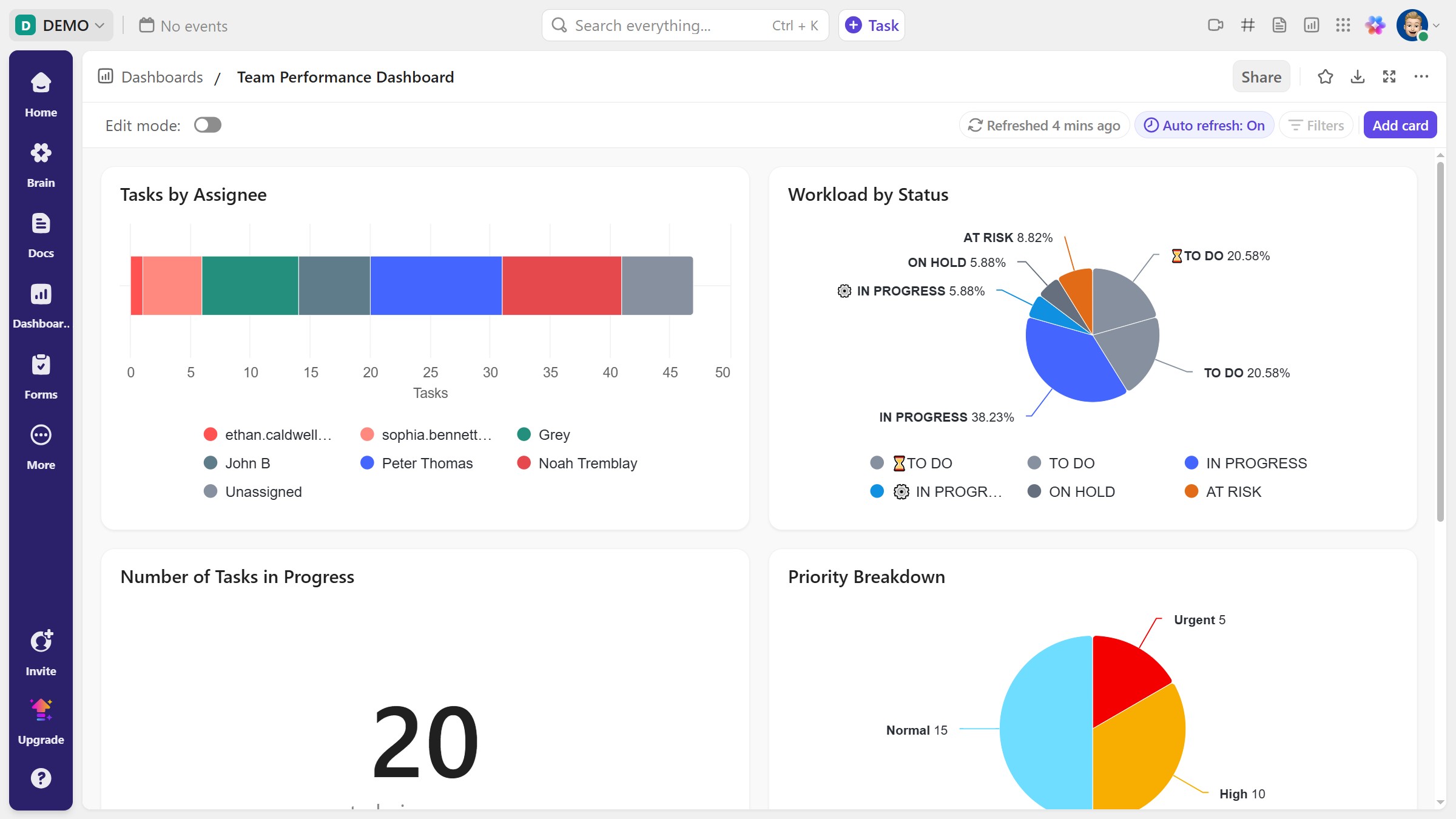The image size is (1456, 819).
Task: Open the clip recording camera icon
Action: [x=1215, y=25]
